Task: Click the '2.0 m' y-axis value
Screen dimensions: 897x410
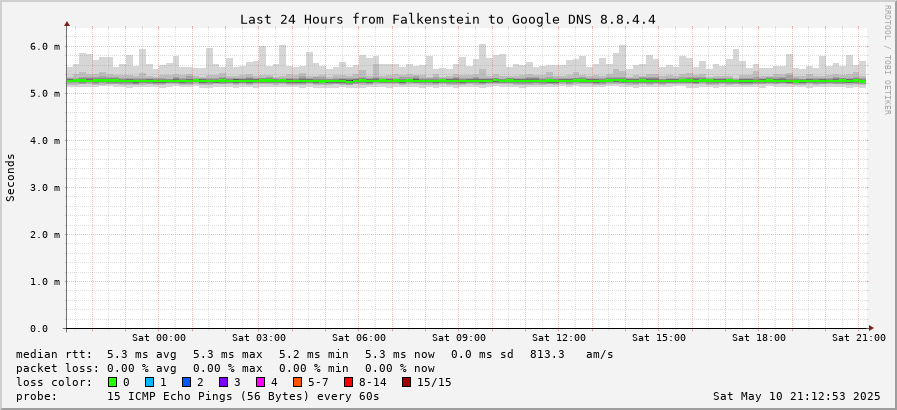Action: tap(45, 234)
